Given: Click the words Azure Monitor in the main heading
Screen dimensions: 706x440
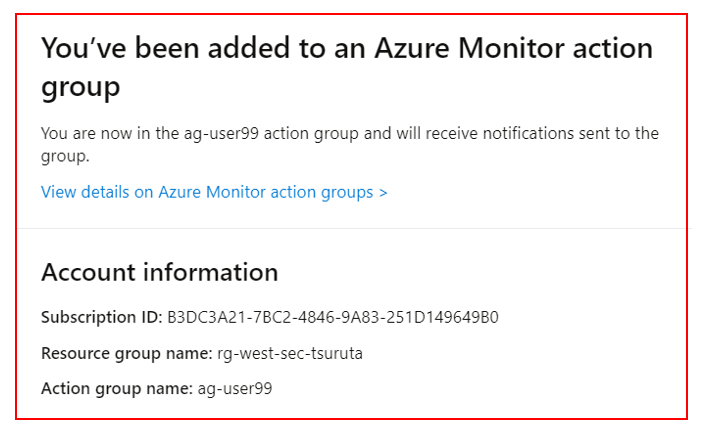Looking at the screenshot, I should pos(468,48).
